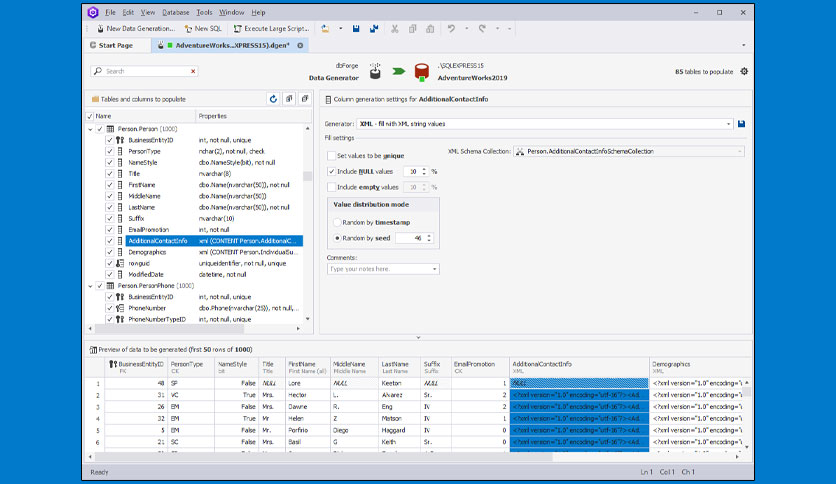Screen dimensions: 836x484
Task: Open the Database menu
Action: 176,12
